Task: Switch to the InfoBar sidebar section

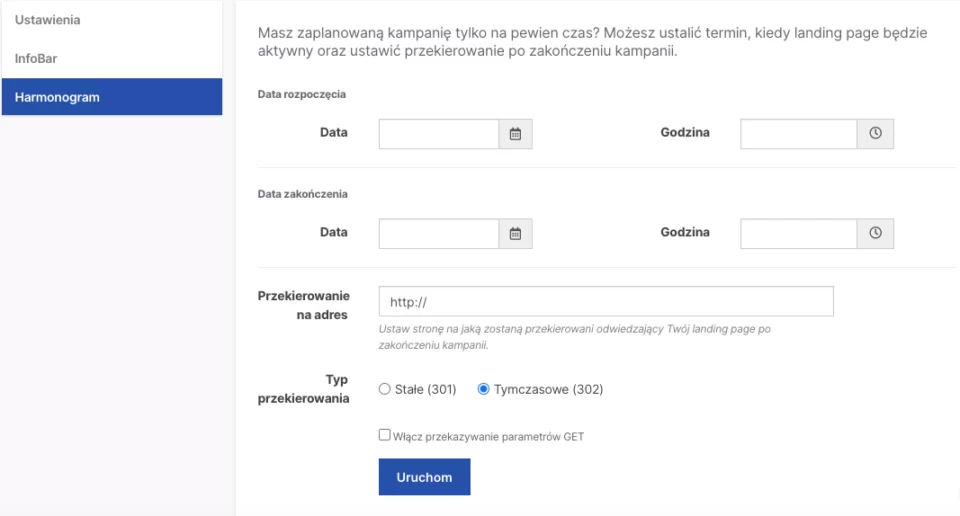Action: [x=37, y=58]
